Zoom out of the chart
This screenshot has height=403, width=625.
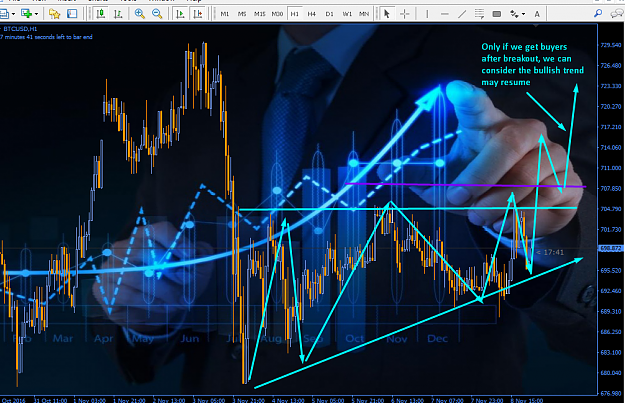pos(157,14)
